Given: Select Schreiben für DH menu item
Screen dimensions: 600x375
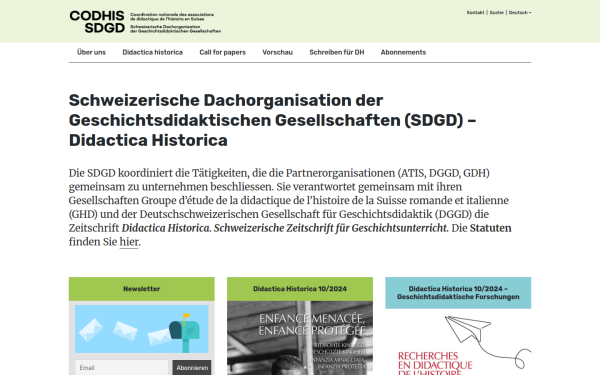Looking at the screenshot, I should (x=337, y=52).
